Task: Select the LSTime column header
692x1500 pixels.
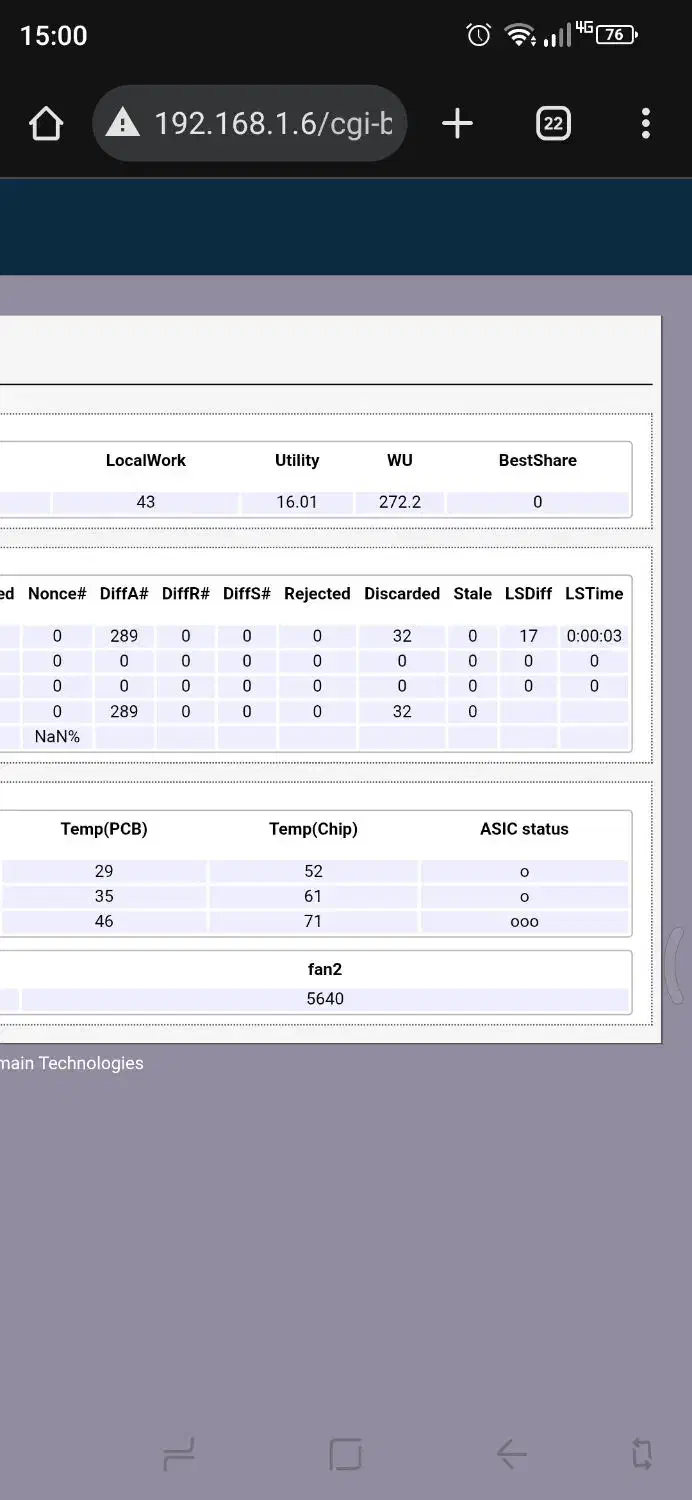Action: coord(594,594)
